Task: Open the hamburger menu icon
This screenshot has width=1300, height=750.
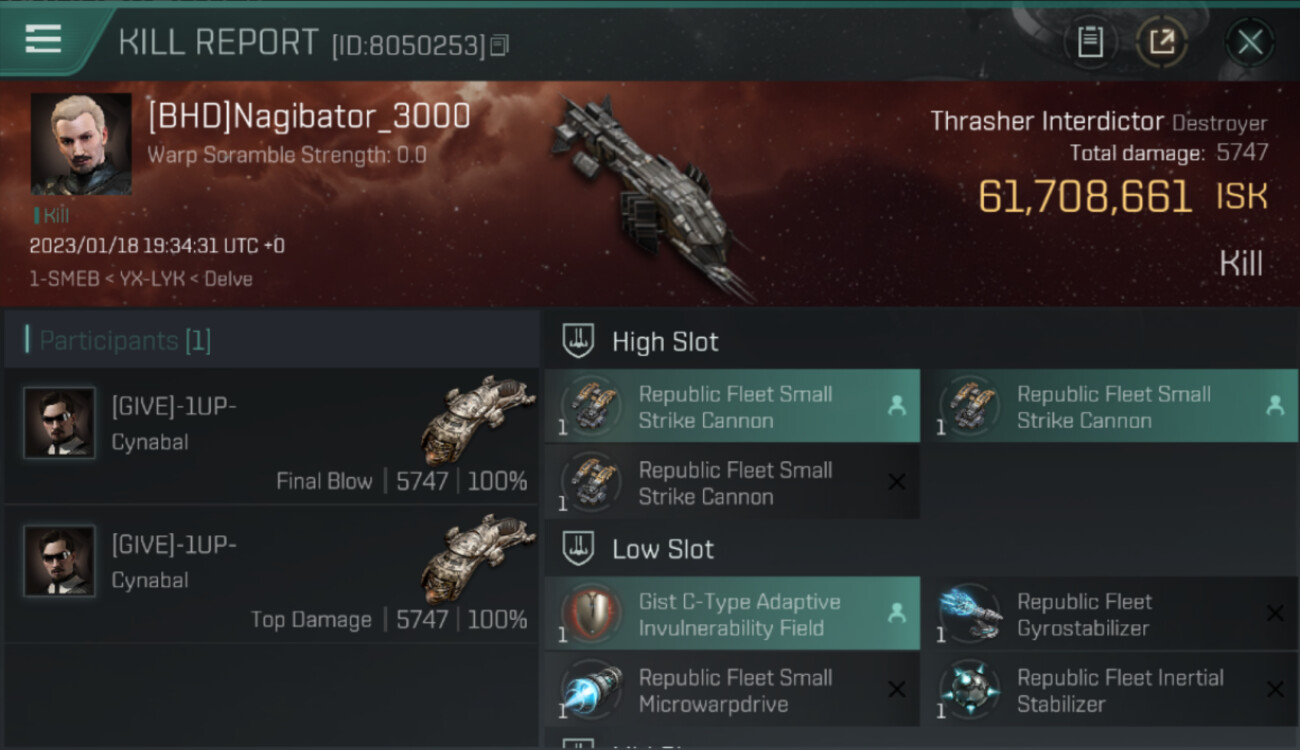Action: [43, 39]
